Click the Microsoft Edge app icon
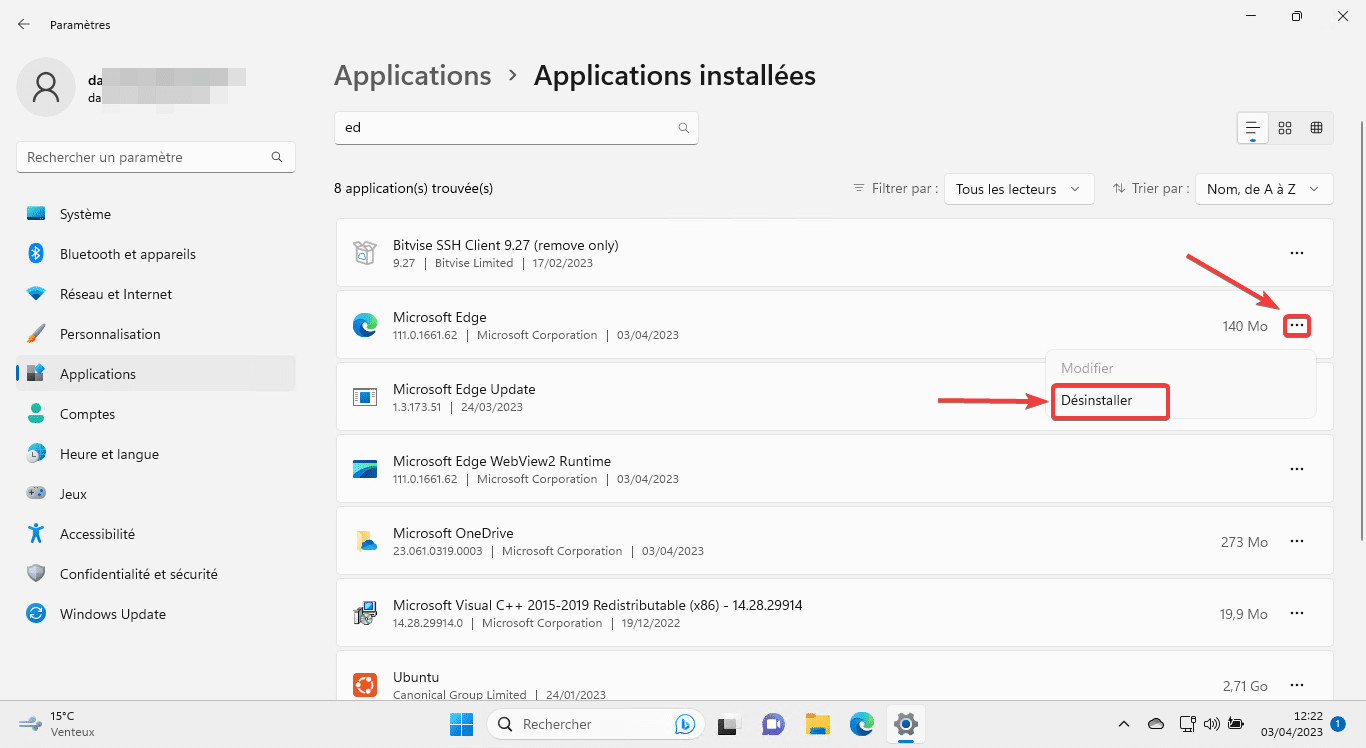 tap(365, 325)
